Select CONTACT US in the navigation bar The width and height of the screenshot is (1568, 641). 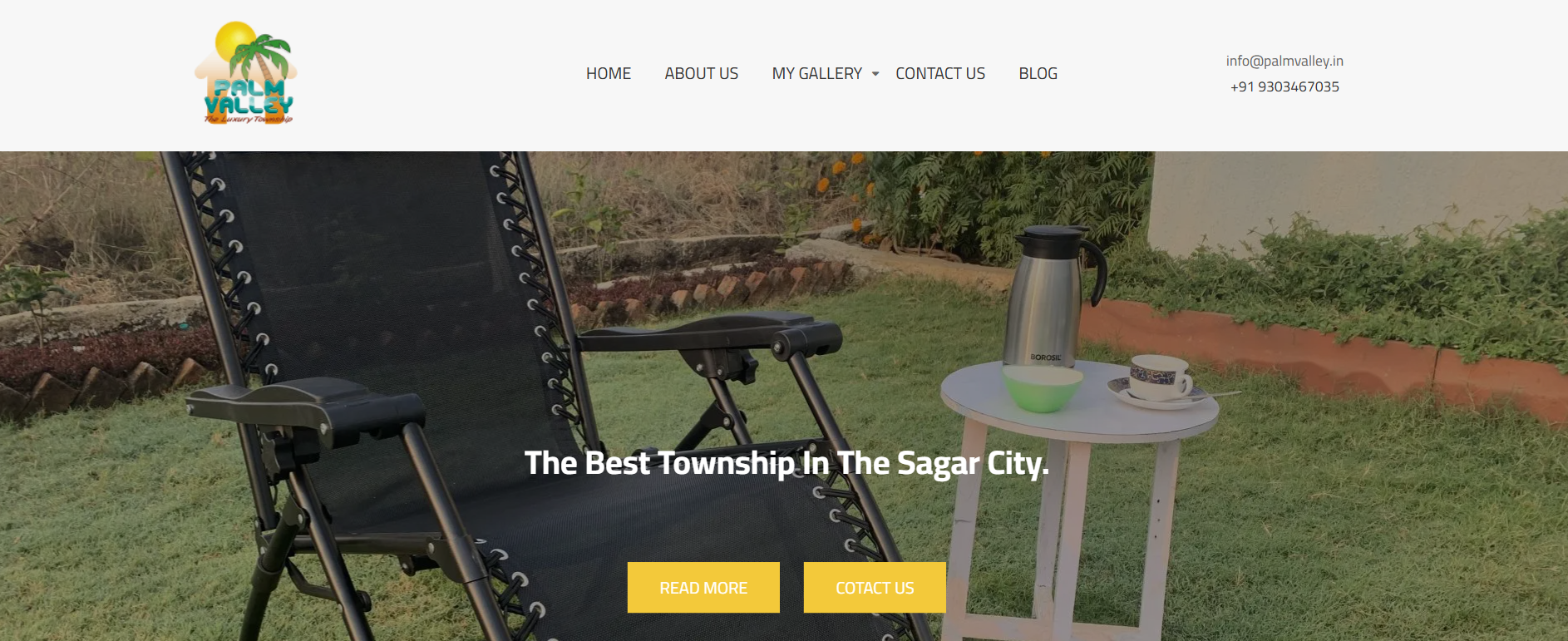pyautogui.click(x=940, y=74)
